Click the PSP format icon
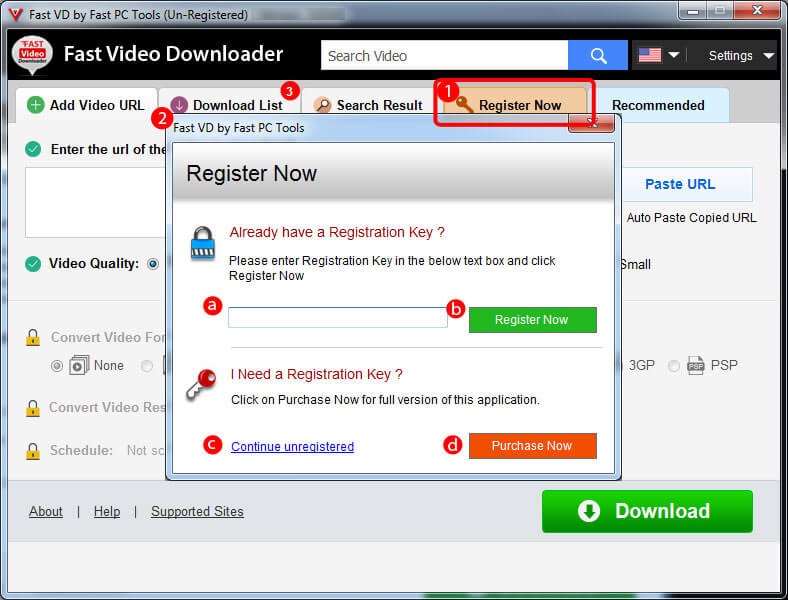788x600 pixels. [x=696, y=365]
